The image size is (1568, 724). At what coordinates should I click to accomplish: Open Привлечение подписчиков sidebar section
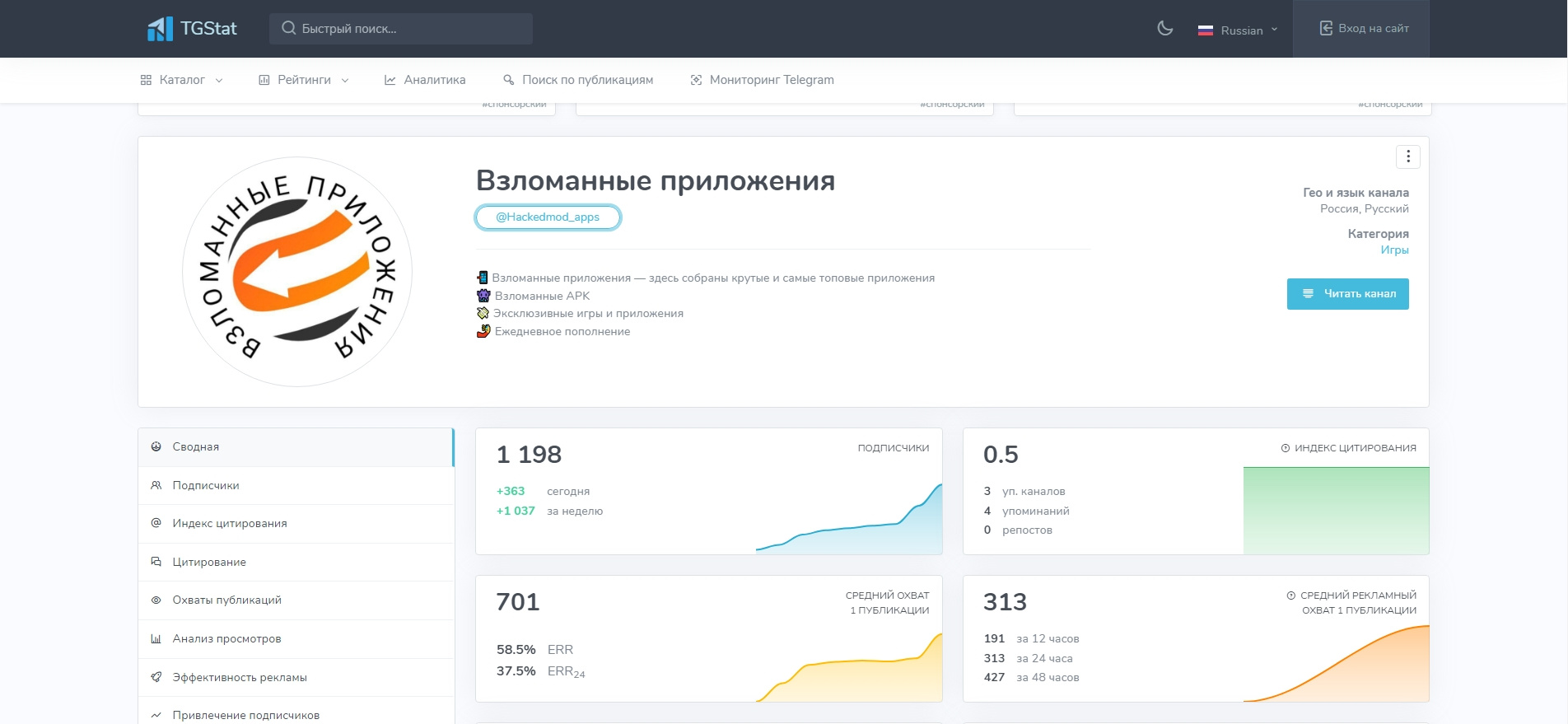point(296,711)
